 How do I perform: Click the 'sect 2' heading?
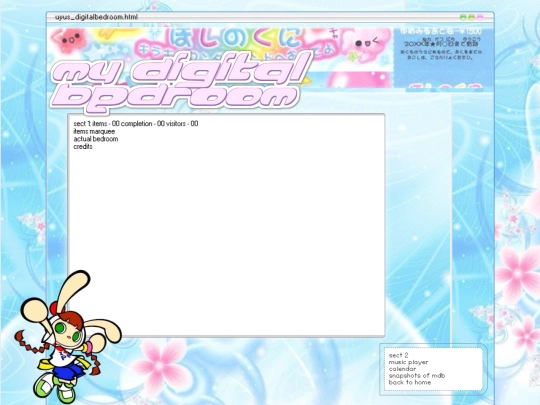click(x=398, y=355)
